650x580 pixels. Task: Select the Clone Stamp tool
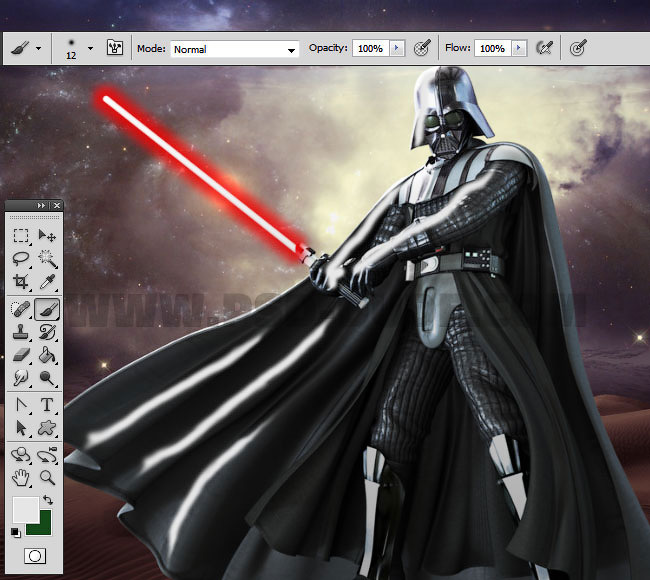coord(20,332)
